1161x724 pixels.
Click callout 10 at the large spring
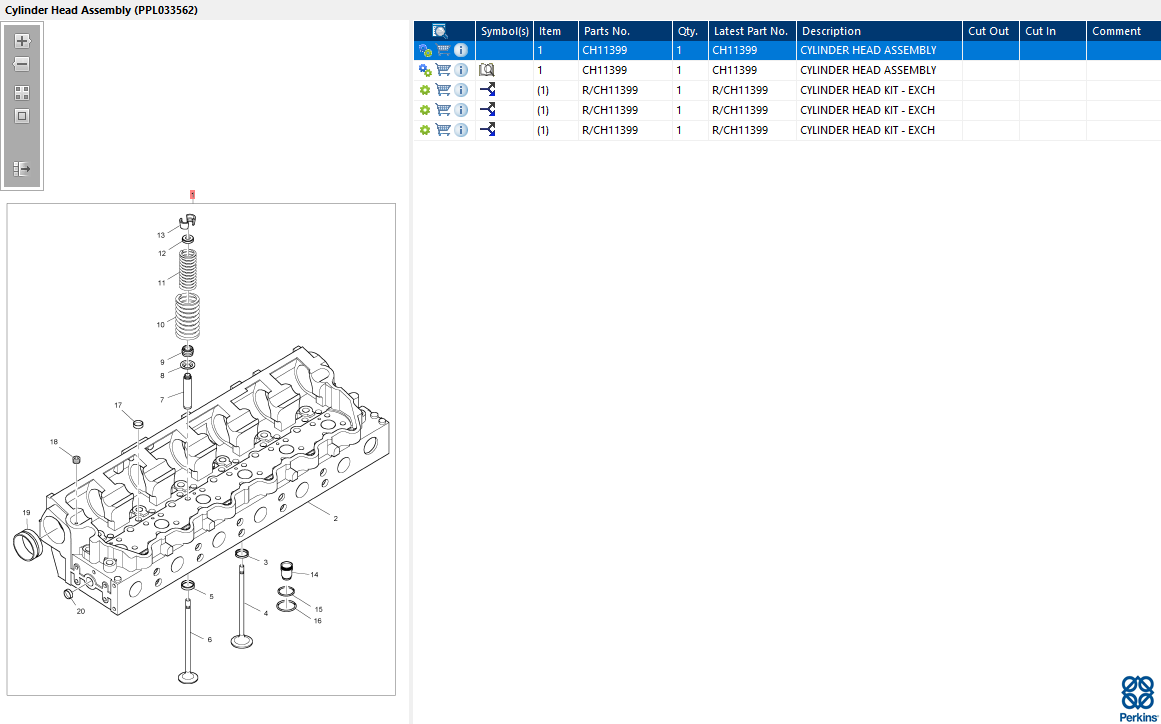tap(161, 325)
